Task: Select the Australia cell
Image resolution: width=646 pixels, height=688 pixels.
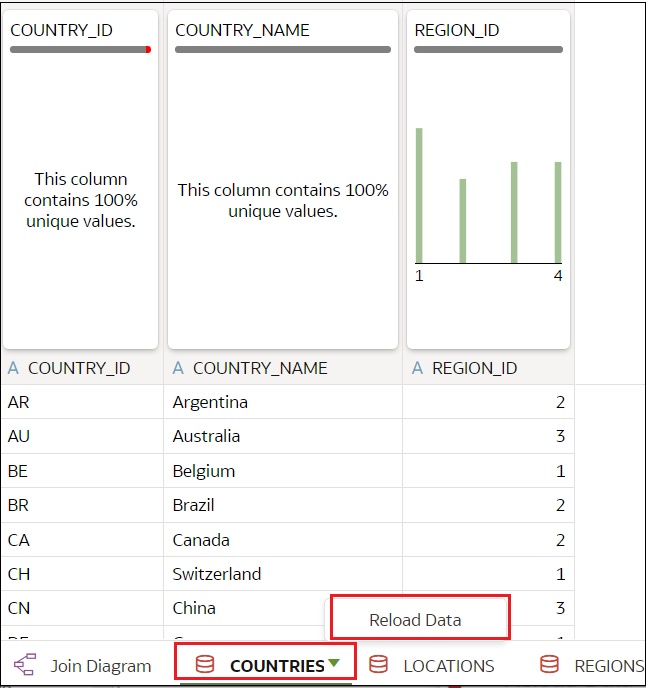Action: point(283,436)
